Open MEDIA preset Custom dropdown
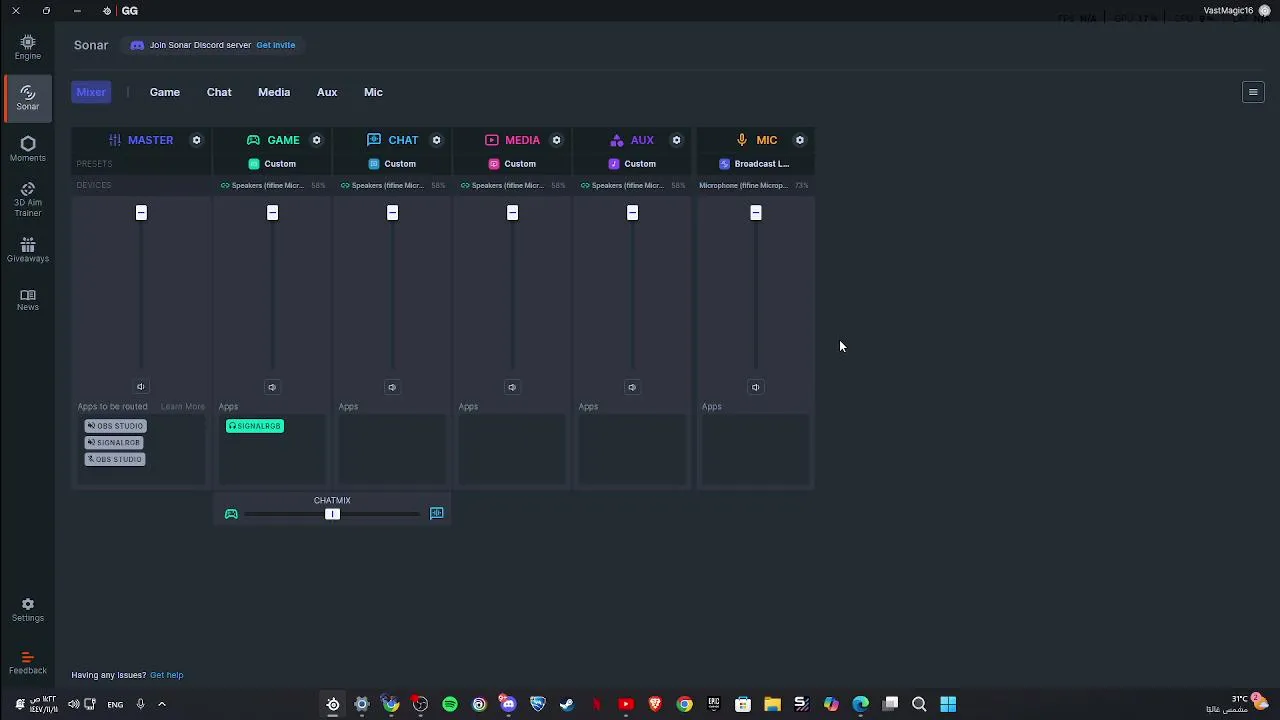1280x720 pixels. coord(512,164)
